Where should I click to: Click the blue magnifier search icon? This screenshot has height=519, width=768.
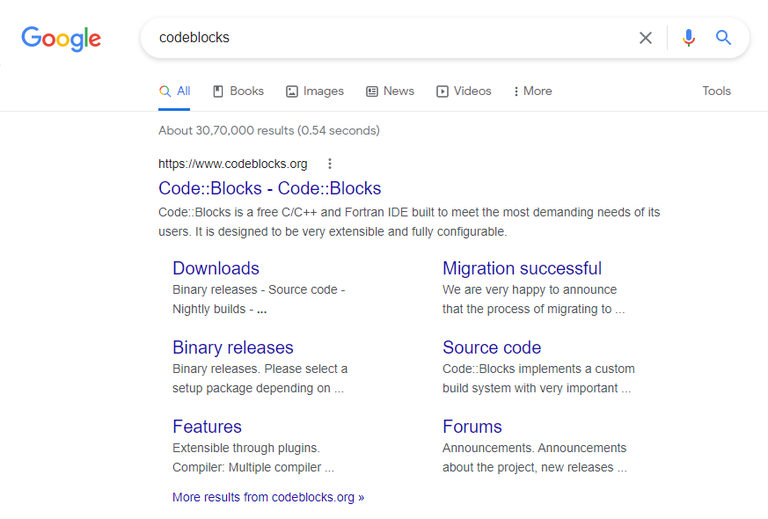point(724,38)
